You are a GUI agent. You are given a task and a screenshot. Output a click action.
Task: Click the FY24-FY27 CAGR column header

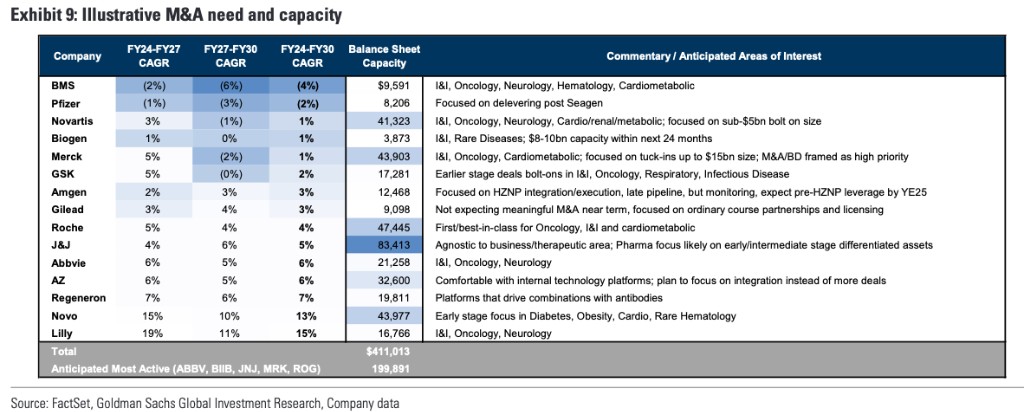(x=153, y=56)
